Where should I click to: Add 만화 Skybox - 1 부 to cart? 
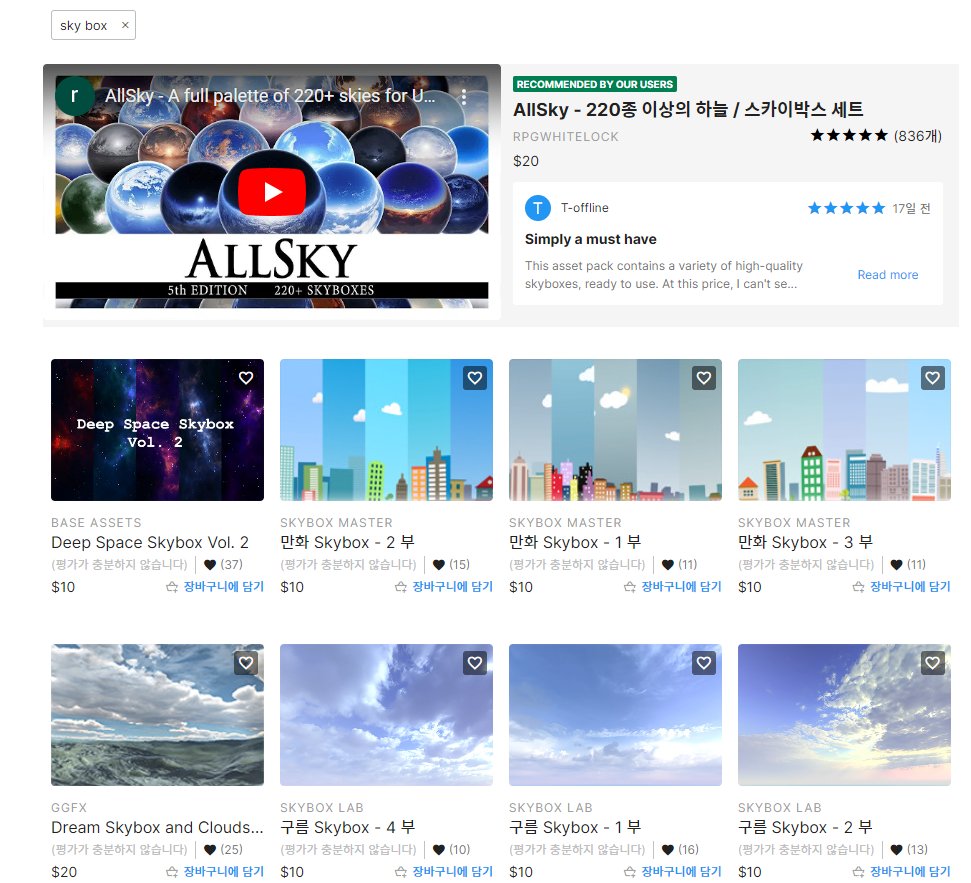coord(673,586)
